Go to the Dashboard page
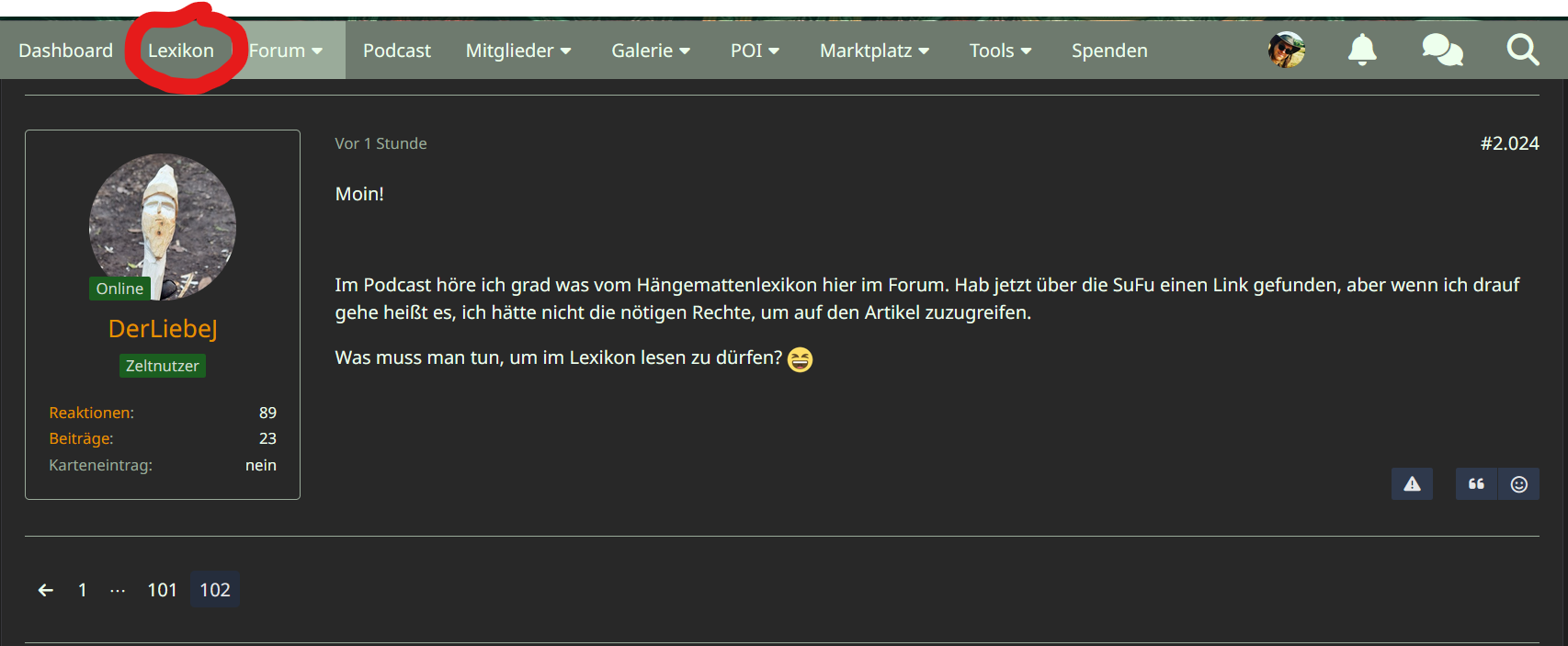The image size is (1568, 646). click(65, 51)
